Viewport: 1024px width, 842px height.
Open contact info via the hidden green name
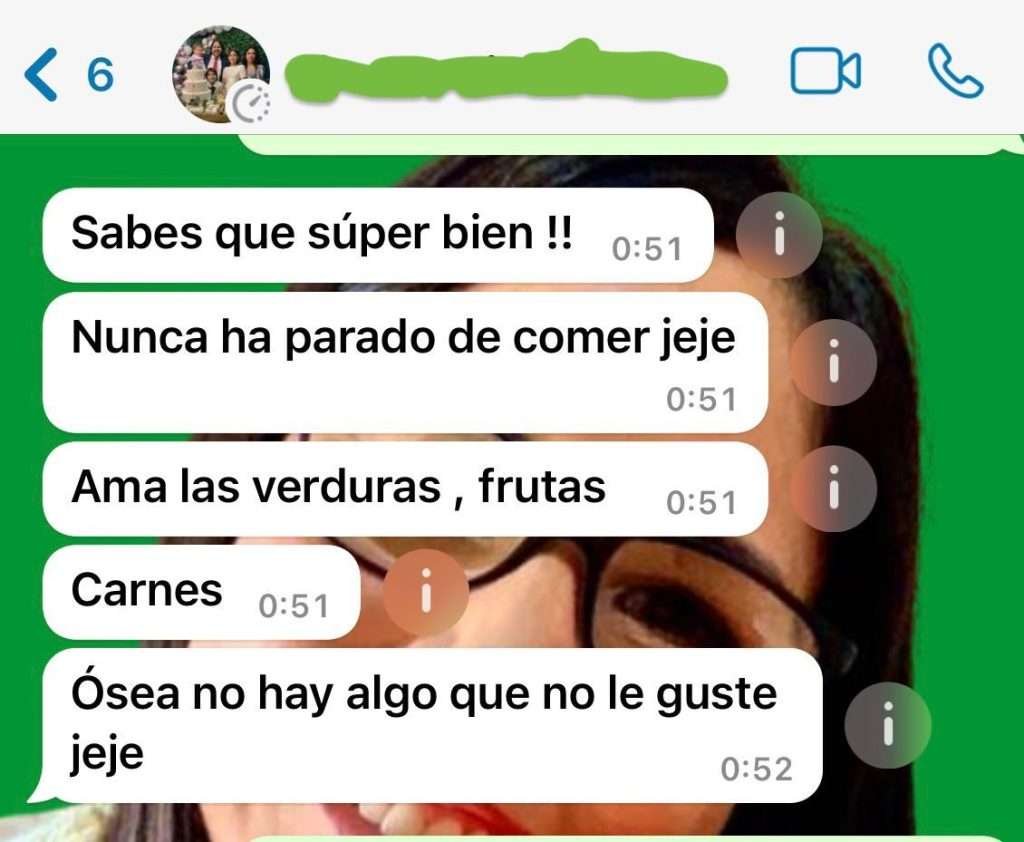point(506,72)
